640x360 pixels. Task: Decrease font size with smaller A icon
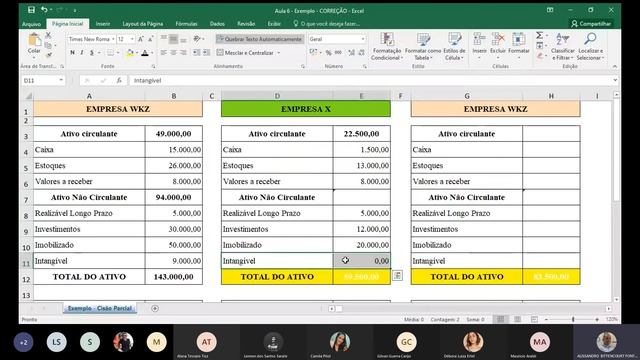[150, 39]
